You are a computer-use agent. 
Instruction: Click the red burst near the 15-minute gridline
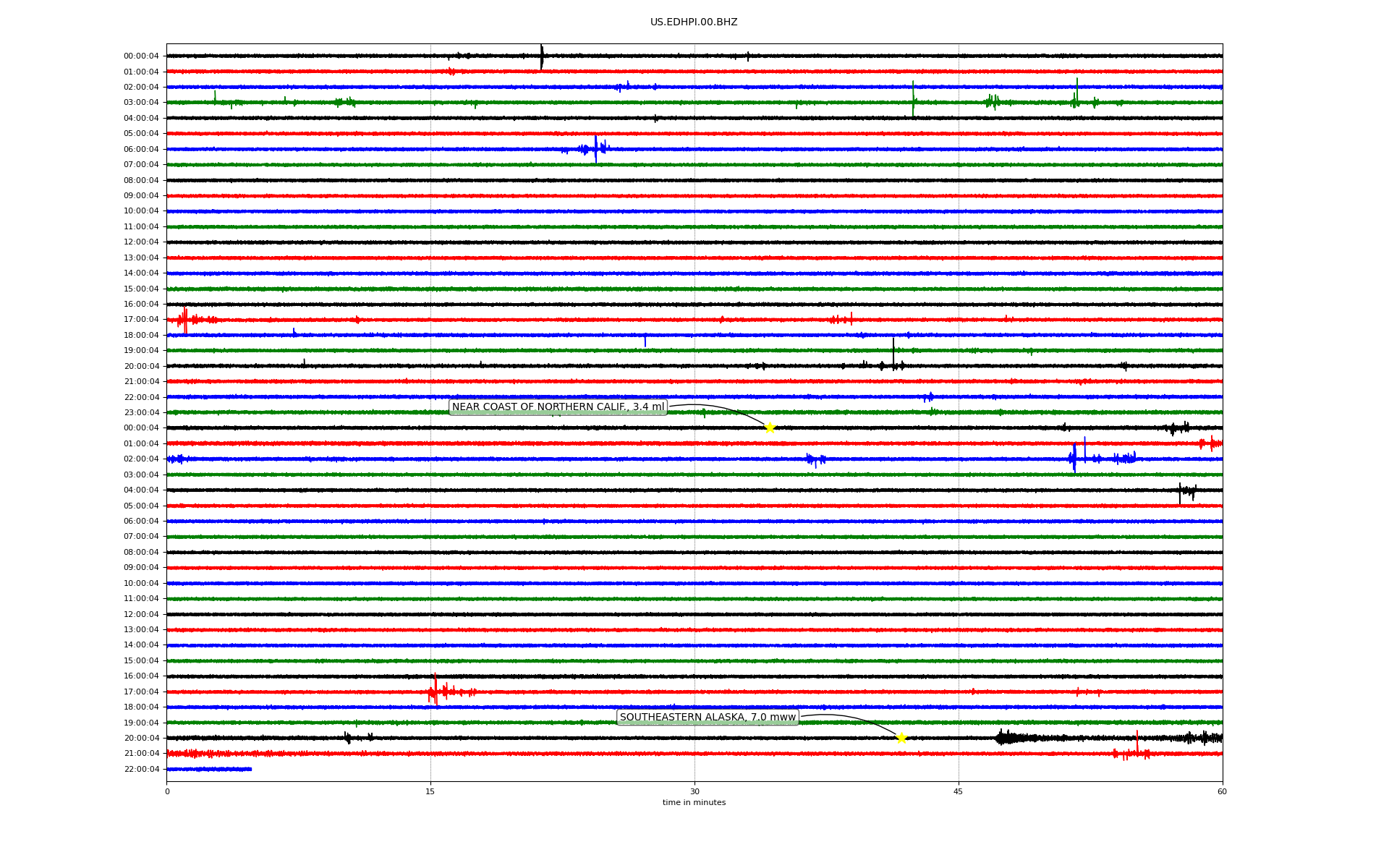(x=435, y=691)
